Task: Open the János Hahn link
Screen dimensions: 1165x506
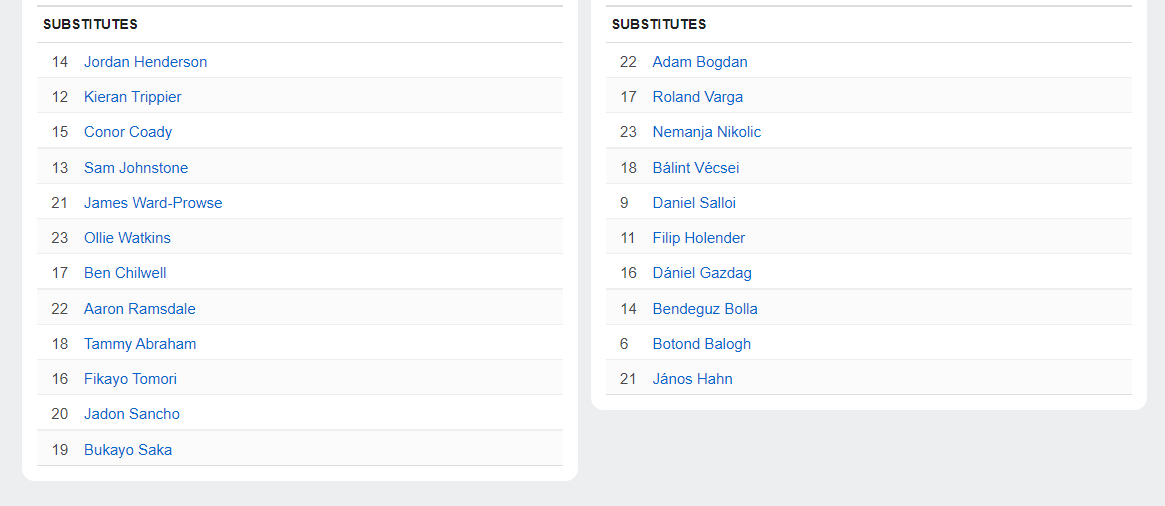Action: [693, 379]
